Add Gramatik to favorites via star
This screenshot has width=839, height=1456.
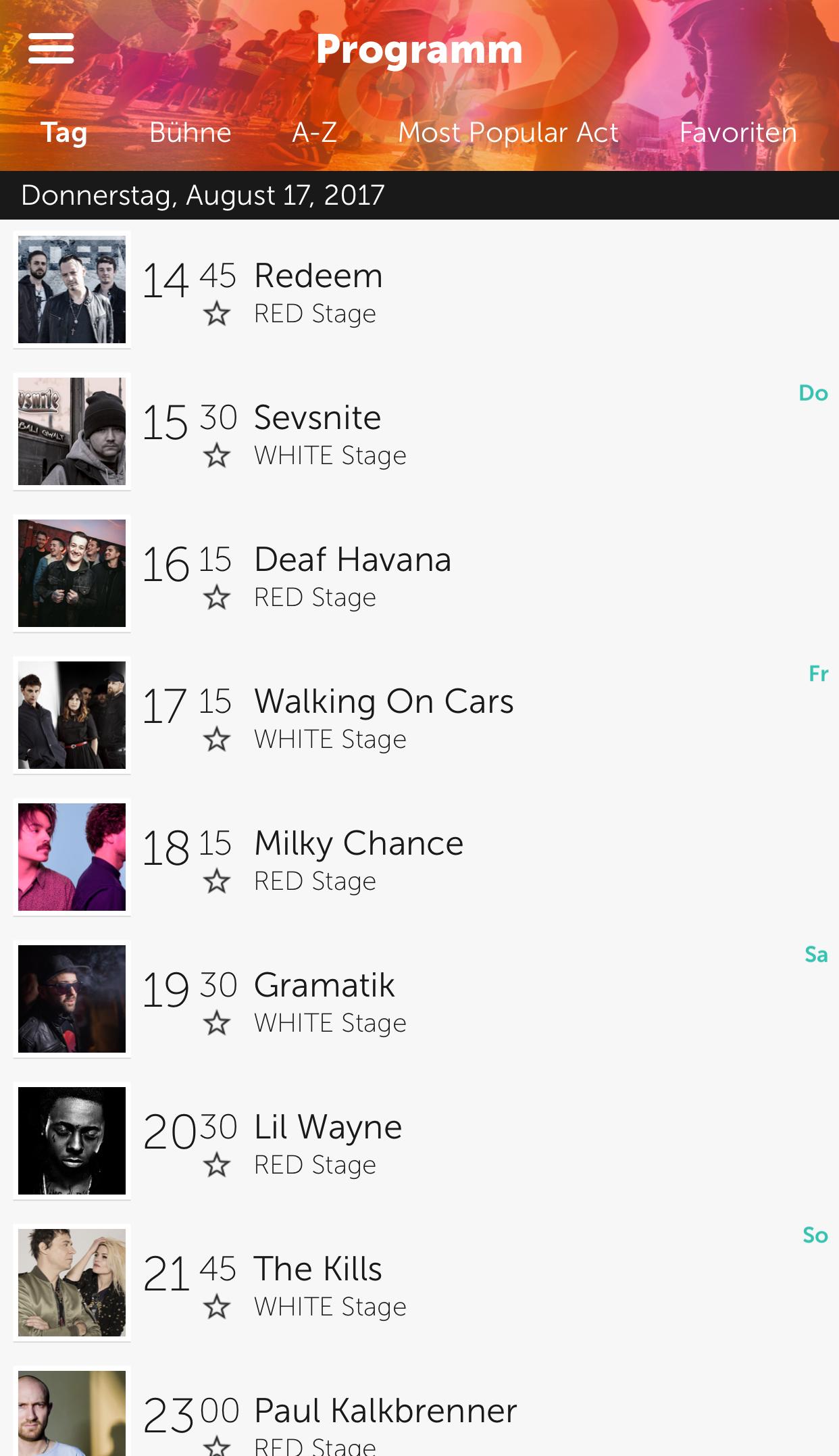coord(216,1024)
